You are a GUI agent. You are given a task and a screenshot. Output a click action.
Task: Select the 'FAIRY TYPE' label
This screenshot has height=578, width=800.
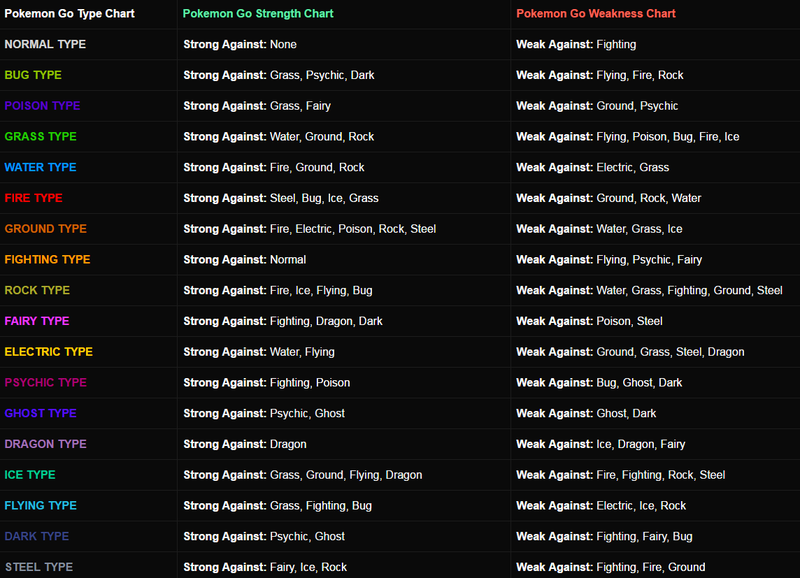coord(37,321)
